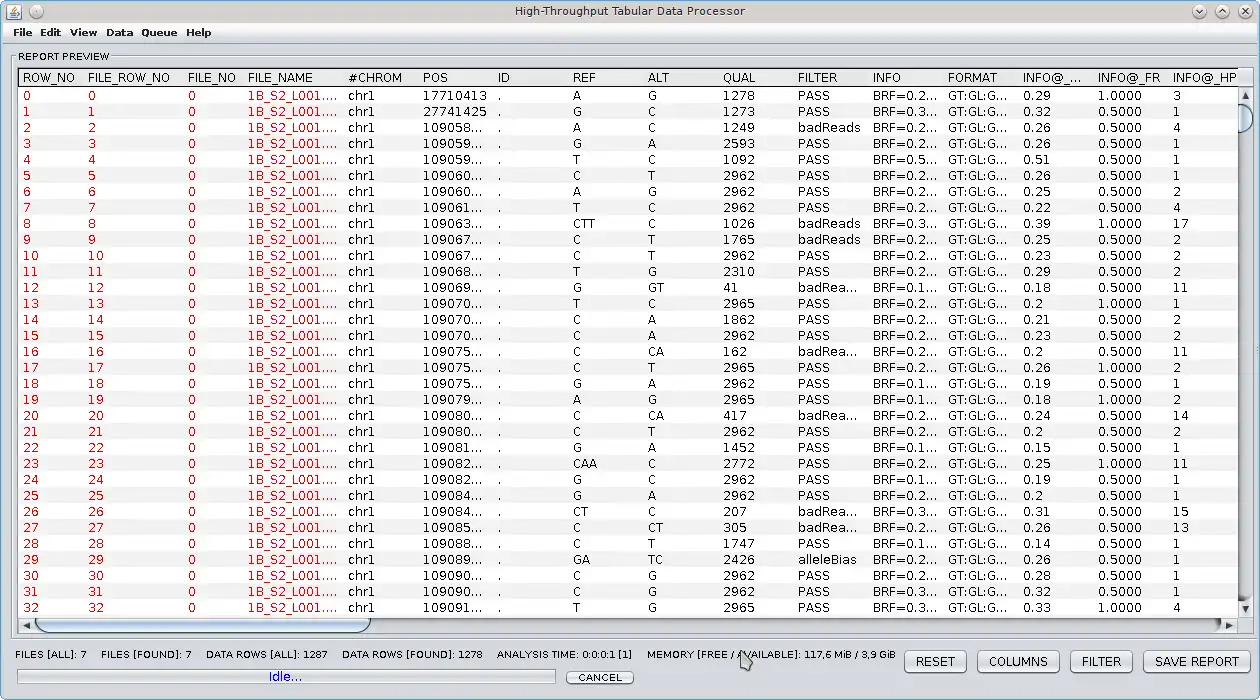
Task: Click the vertical scrollbar down arrow
Action: click(x=1245, y=608)
